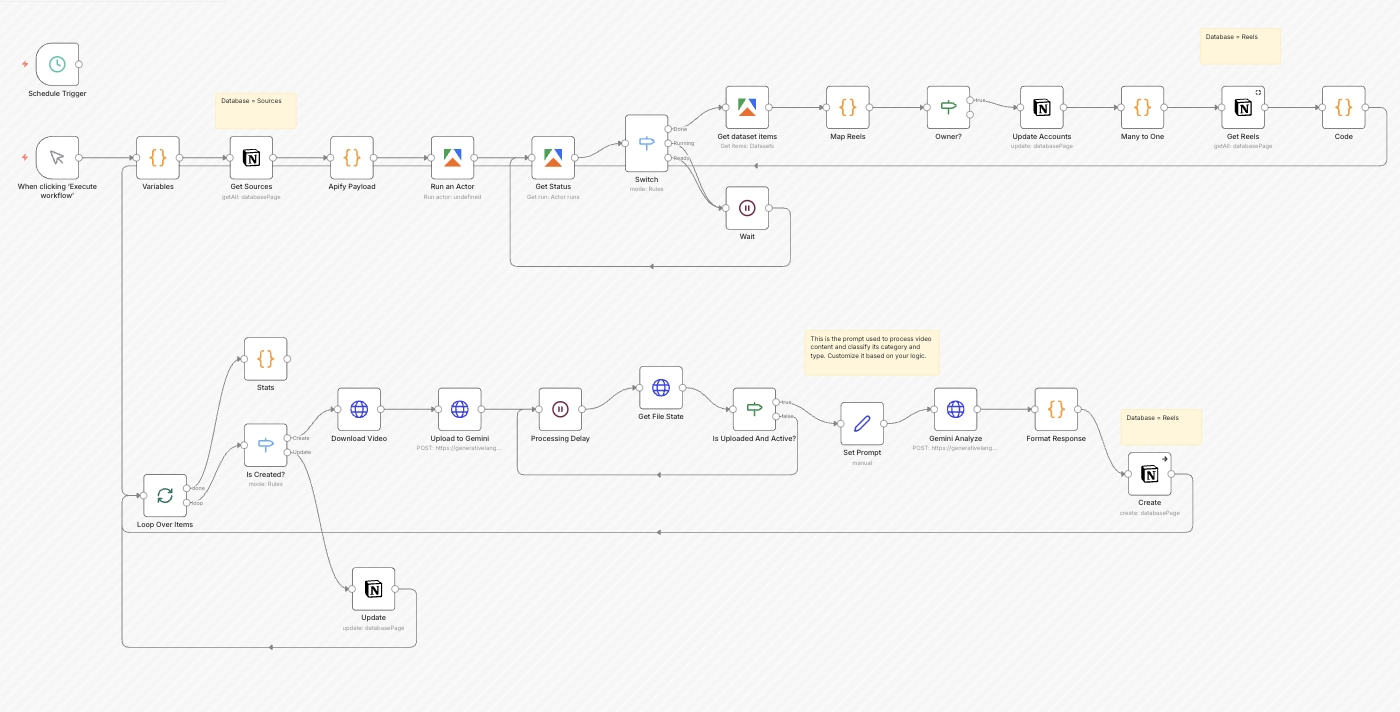Click the Notion icon on Get Sources node
The height and width of the screenshot is (712, 1400).
point(251,158)
